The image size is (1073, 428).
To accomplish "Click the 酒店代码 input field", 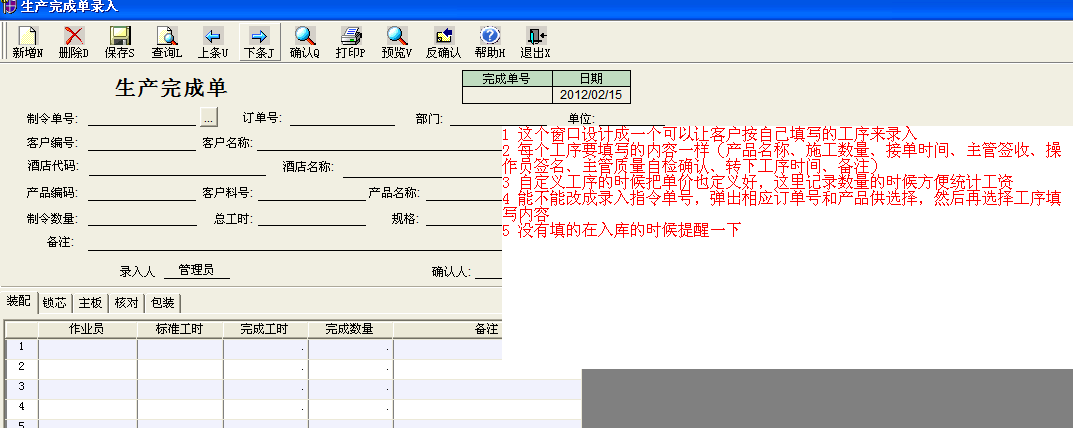I will (177, 167).
